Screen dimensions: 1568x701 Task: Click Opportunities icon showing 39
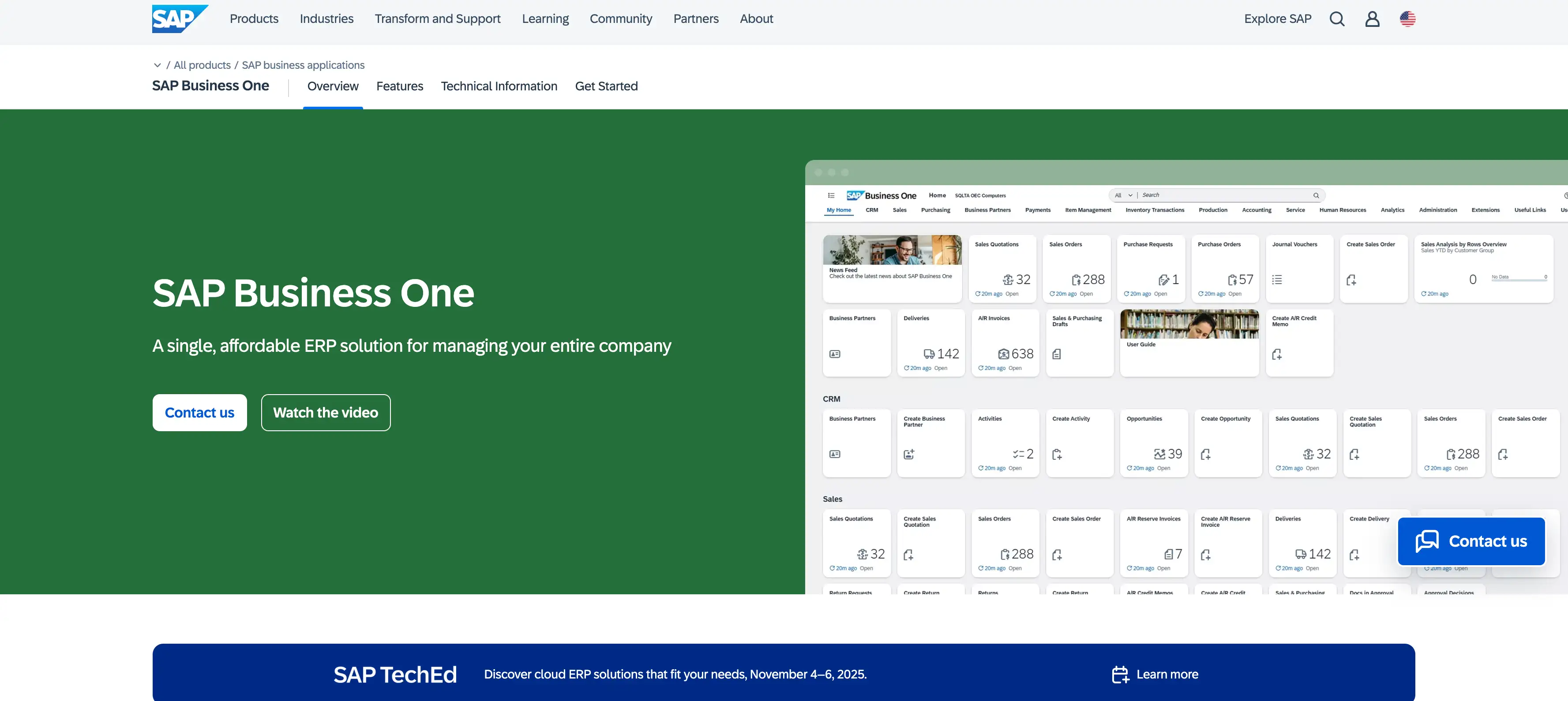pos(1159,455)
